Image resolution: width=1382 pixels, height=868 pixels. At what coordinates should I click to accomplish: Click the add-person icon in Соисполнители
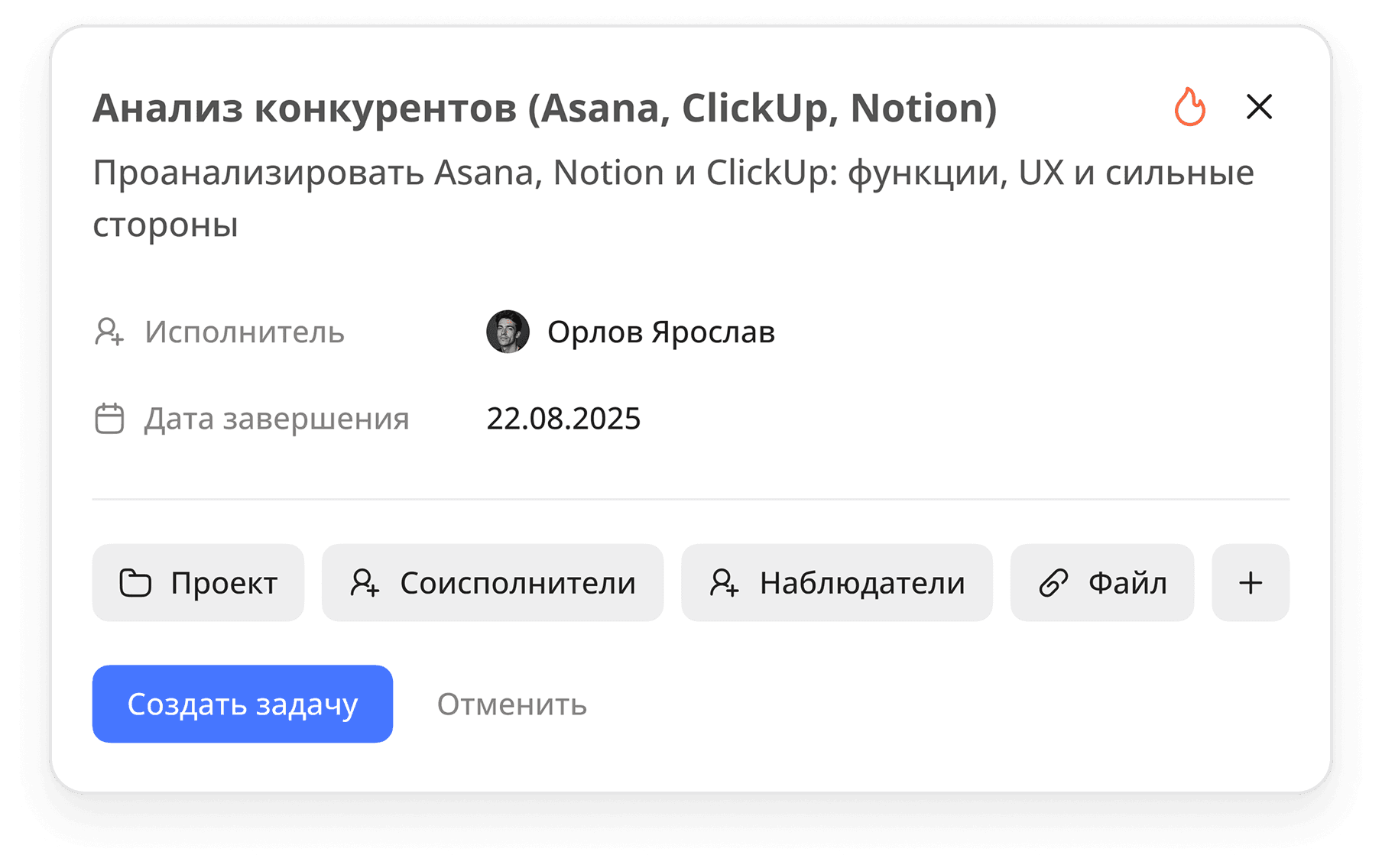(365, 582)
